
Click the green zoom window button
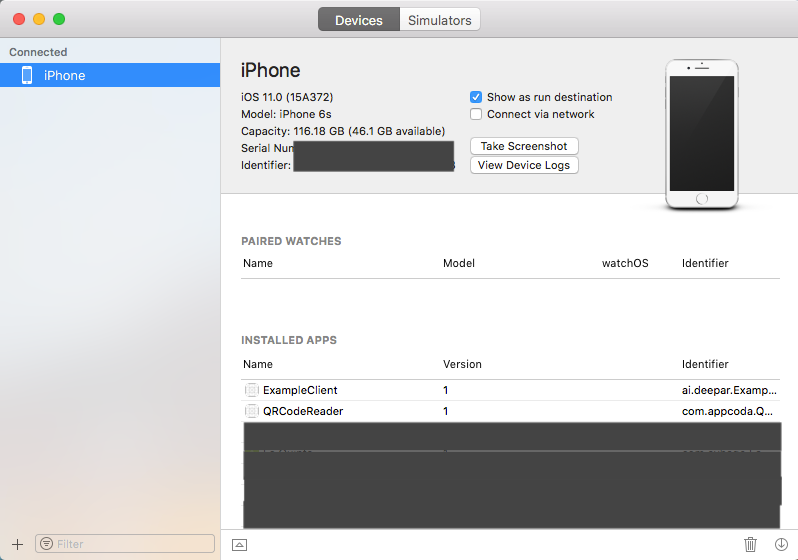(x=59, y=19)
